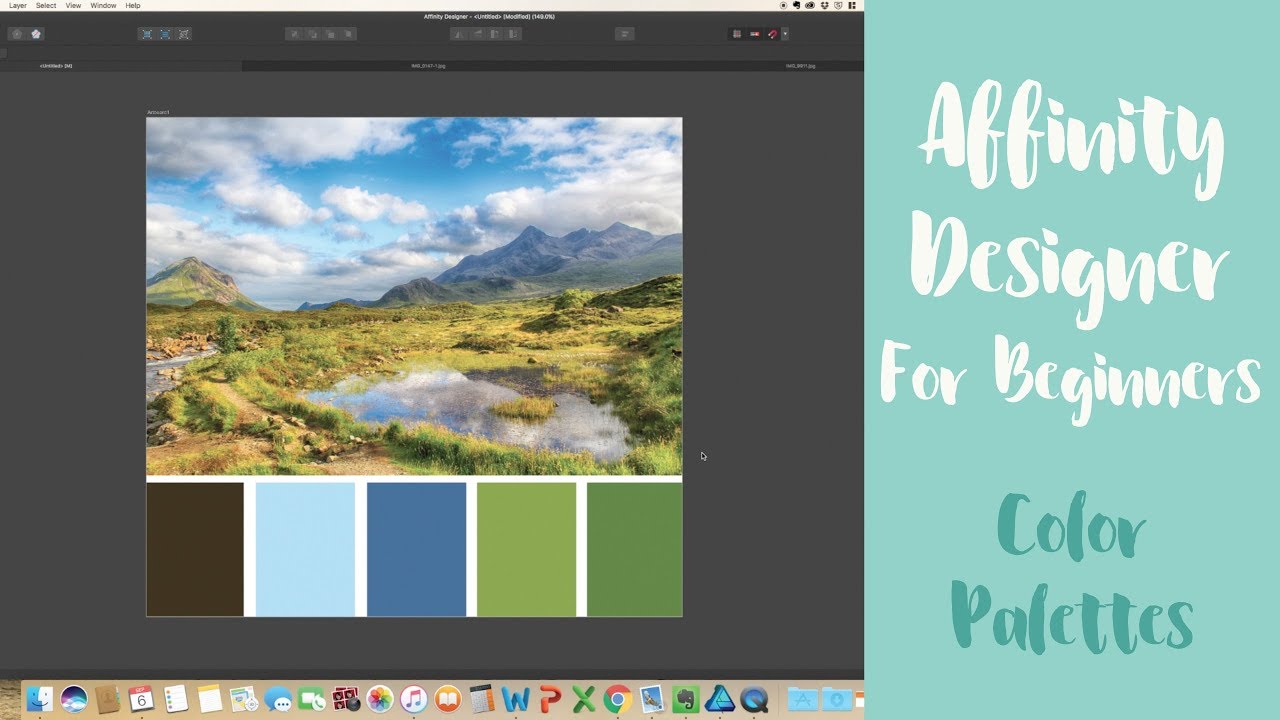Open Google Chrome from the Dock
The height and width of the screenshot is (720, 1280).
pos(618,699)
